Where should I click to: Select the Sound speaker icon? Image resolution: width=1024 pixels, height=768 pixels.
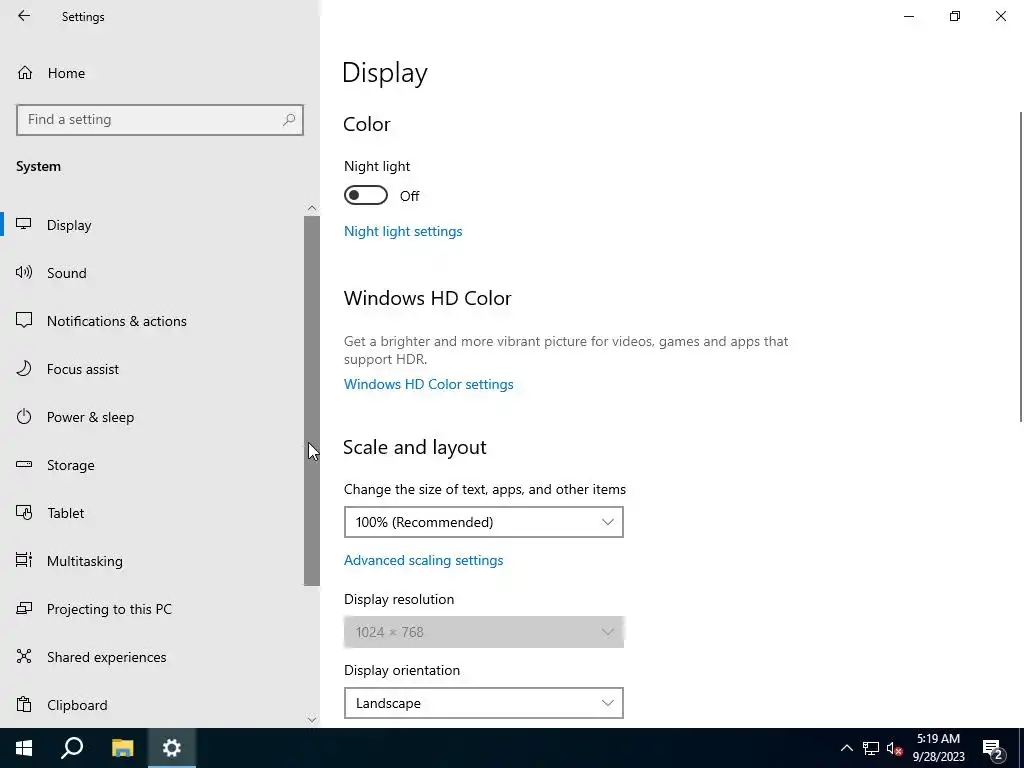[x=24, y=272]
